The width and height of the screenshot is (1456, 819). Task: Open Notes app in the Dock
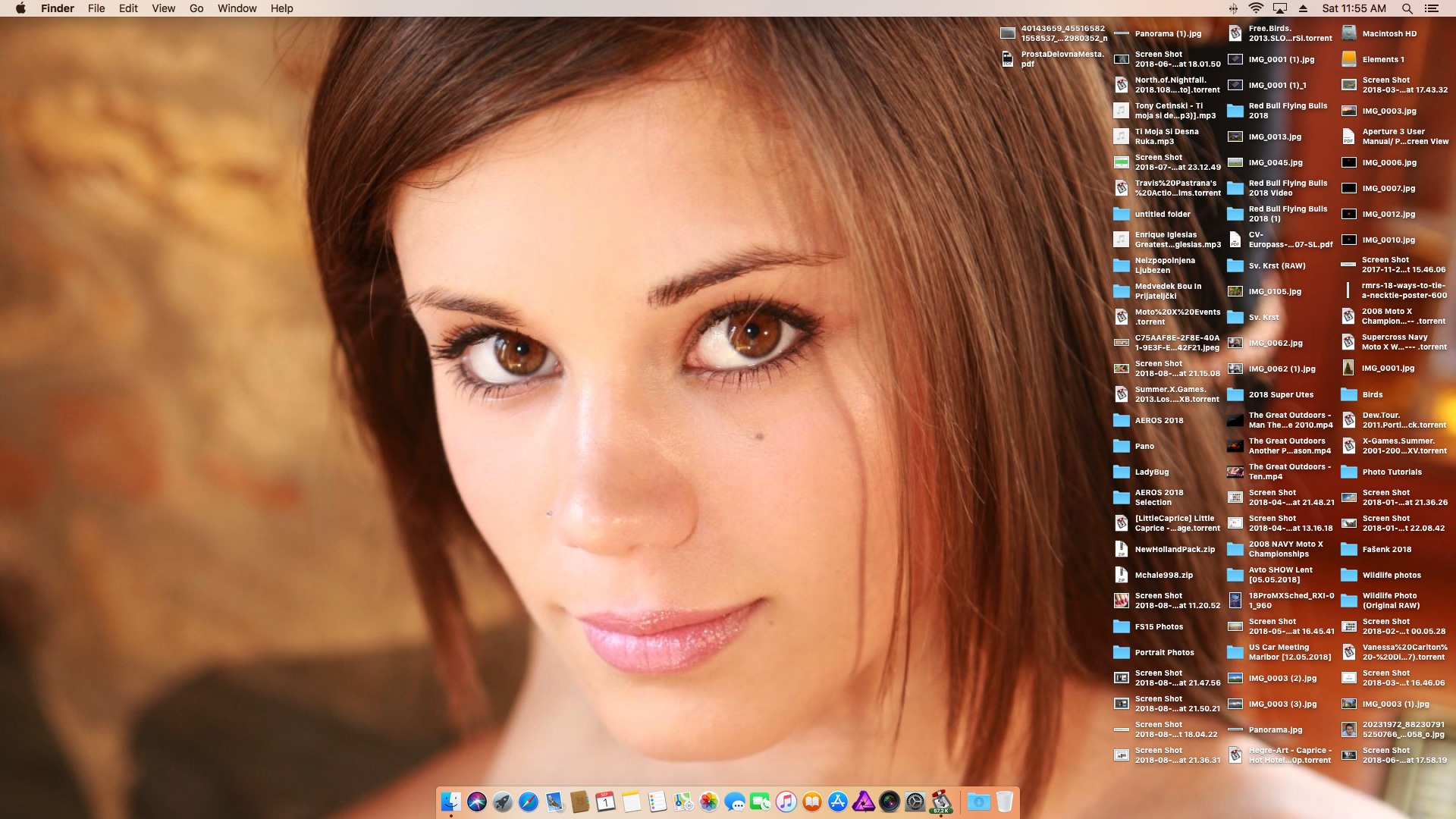632,802
